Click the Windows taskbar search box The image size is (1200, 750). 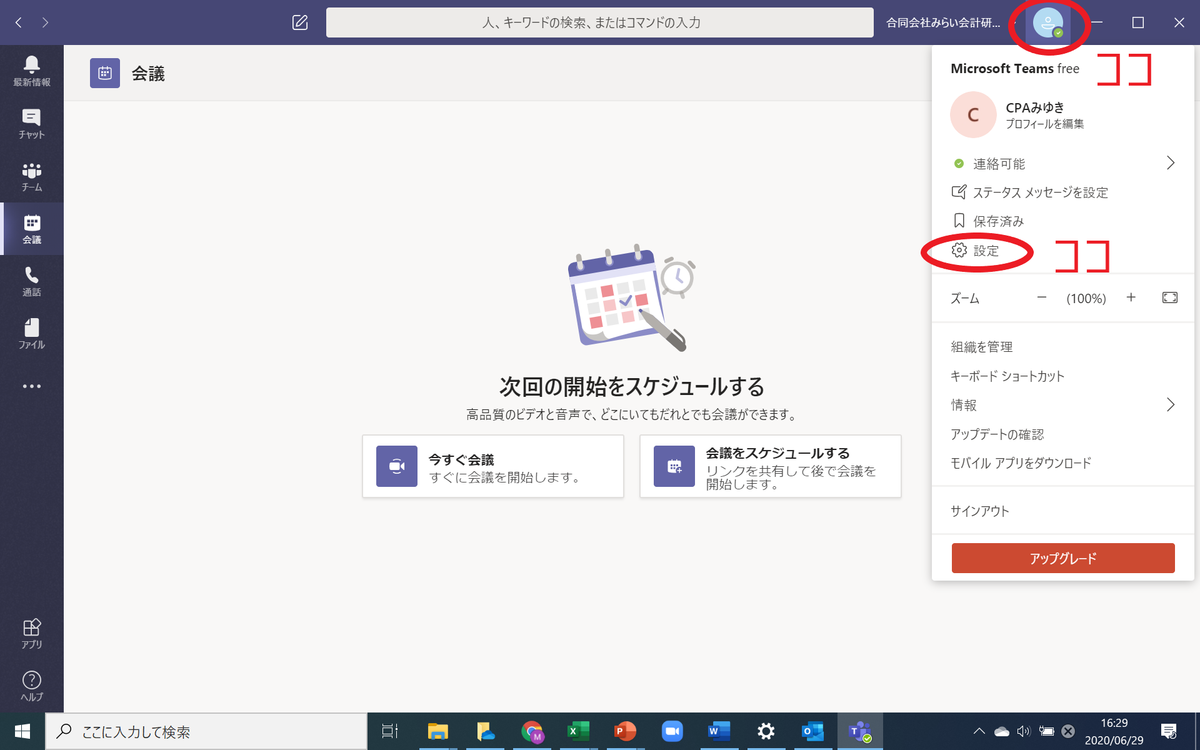207,731
